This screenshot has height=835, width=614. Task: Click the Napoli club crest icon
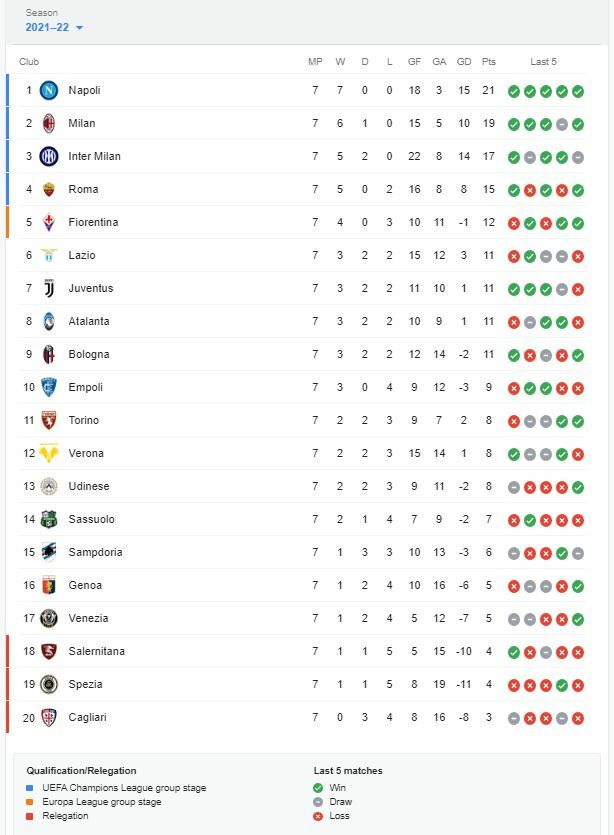pyautogui.click(x=49, y=91)
